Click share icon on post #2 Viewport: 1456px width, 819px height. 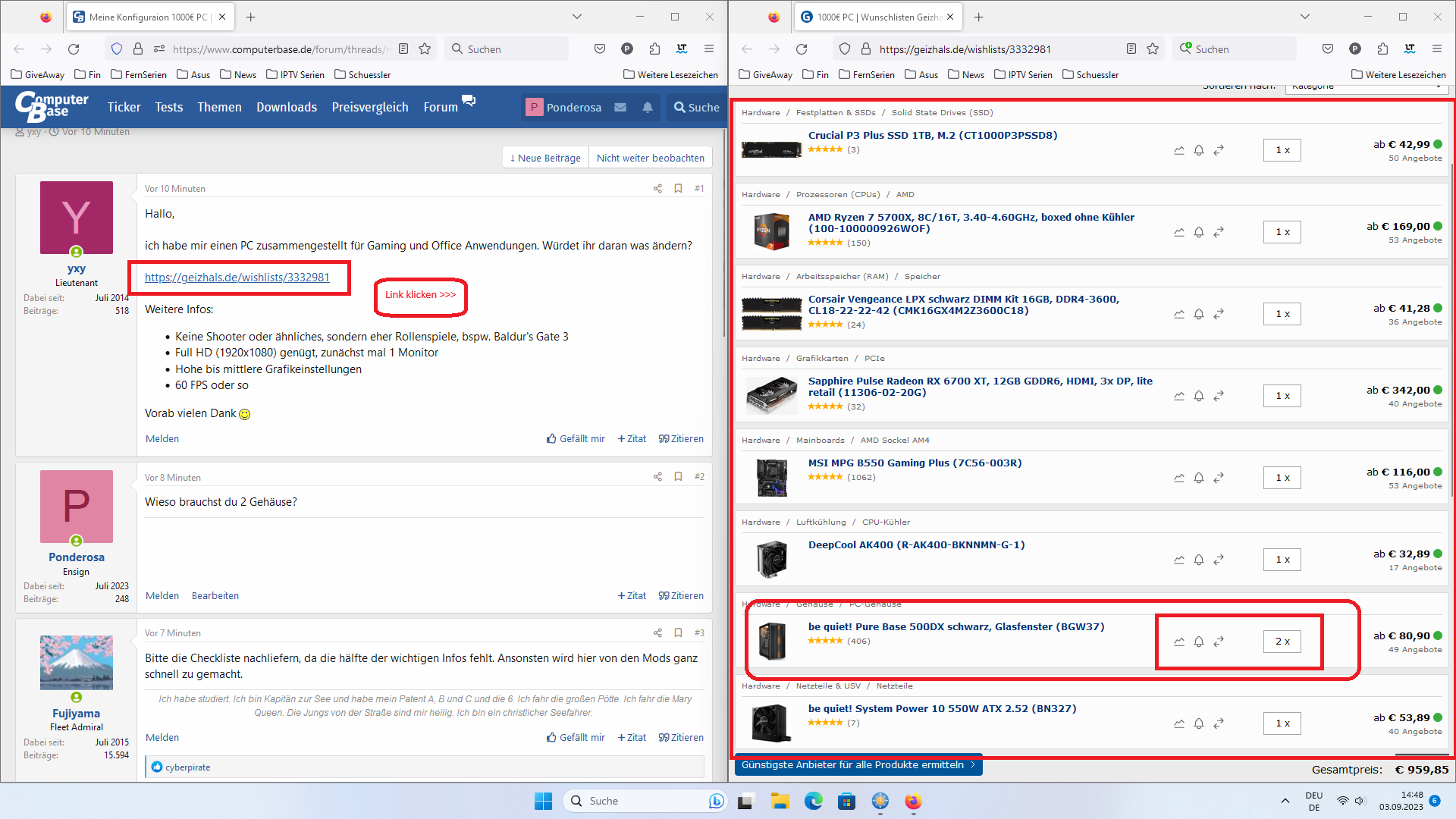pos(657,477)
